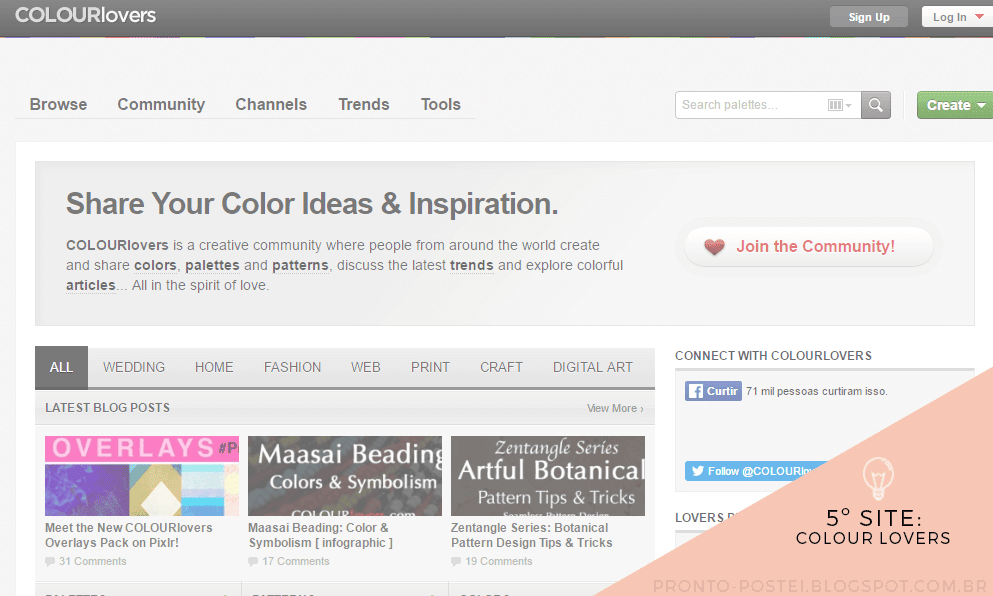
Task: Click the patterns link in description
Action: (x=300, y=265)
